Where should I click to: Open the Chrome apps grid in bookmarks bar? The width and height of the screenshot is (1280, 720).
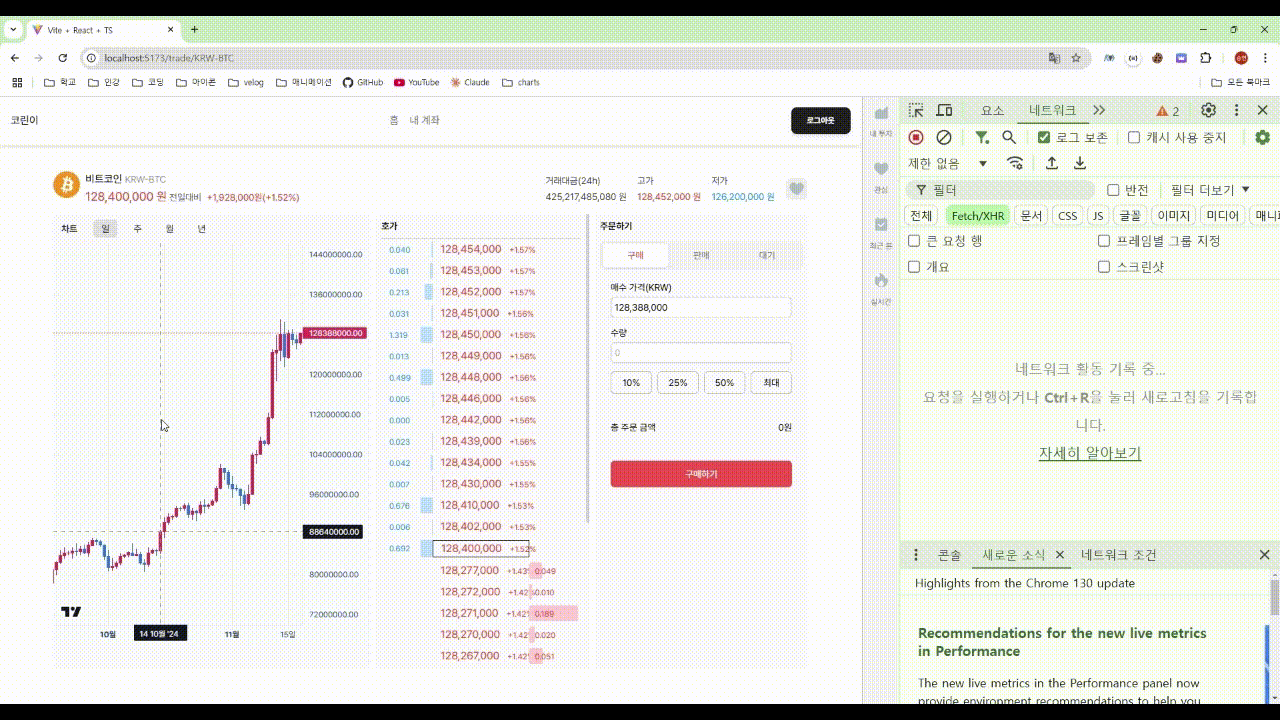click(x=15, y=82)
